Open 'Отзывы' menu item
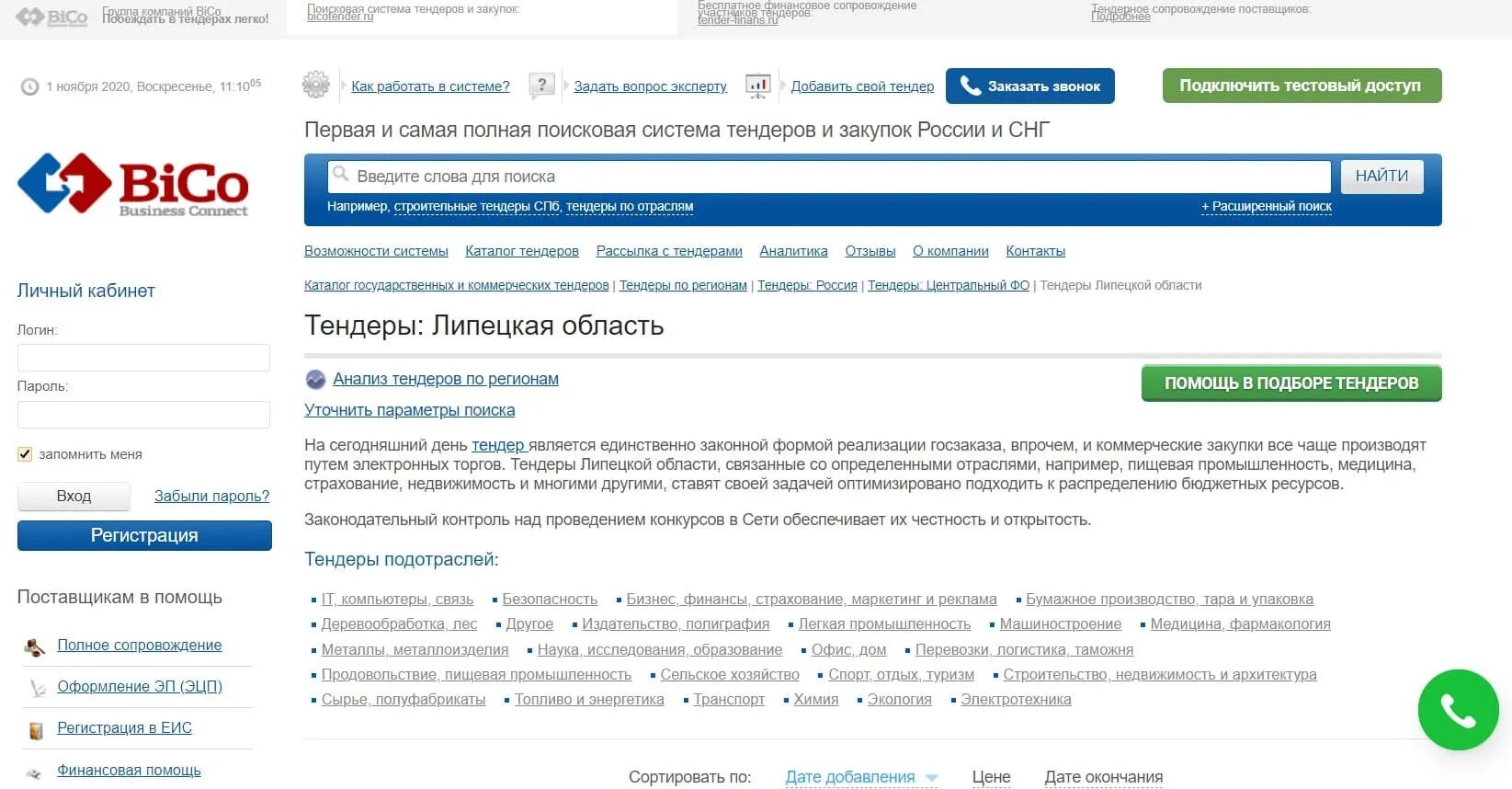 coord(870,251)
